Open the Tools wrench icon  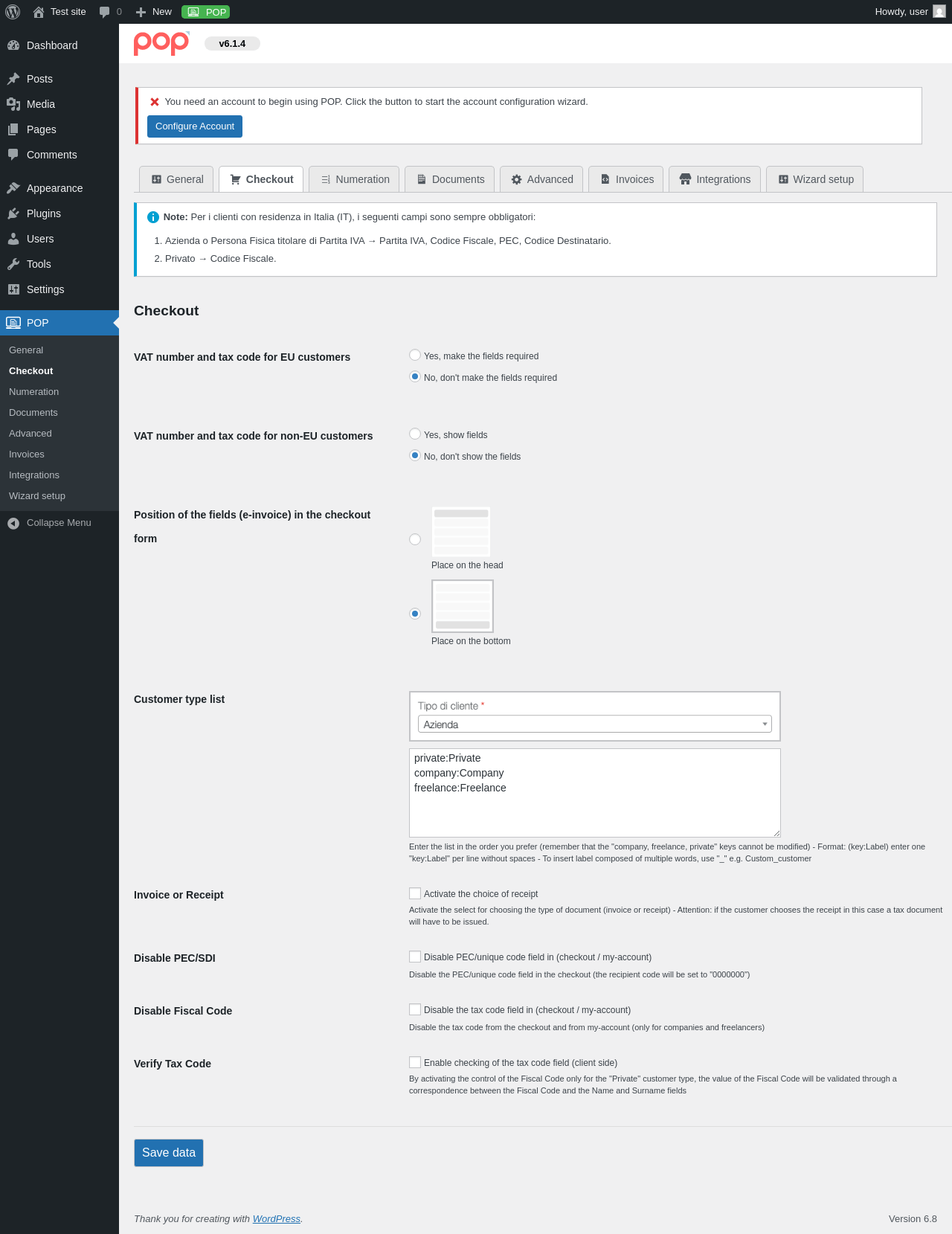(x=13, y=264)
